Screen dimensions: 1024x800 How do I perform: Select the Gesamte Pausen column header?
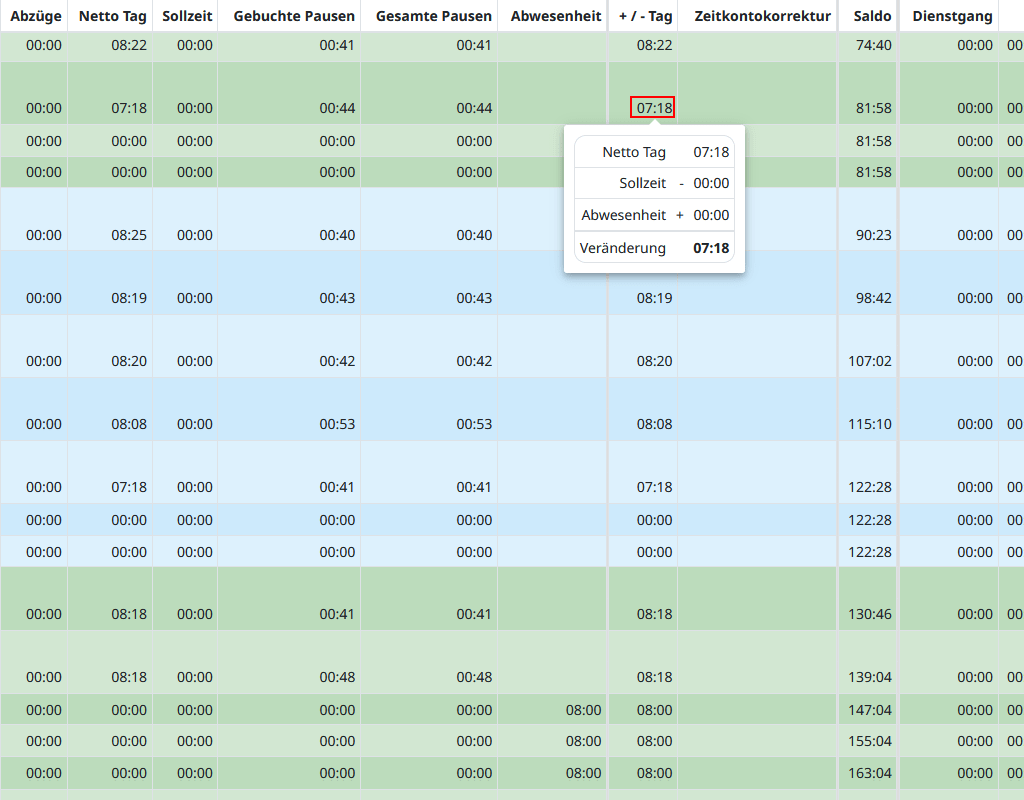[434, 16]
